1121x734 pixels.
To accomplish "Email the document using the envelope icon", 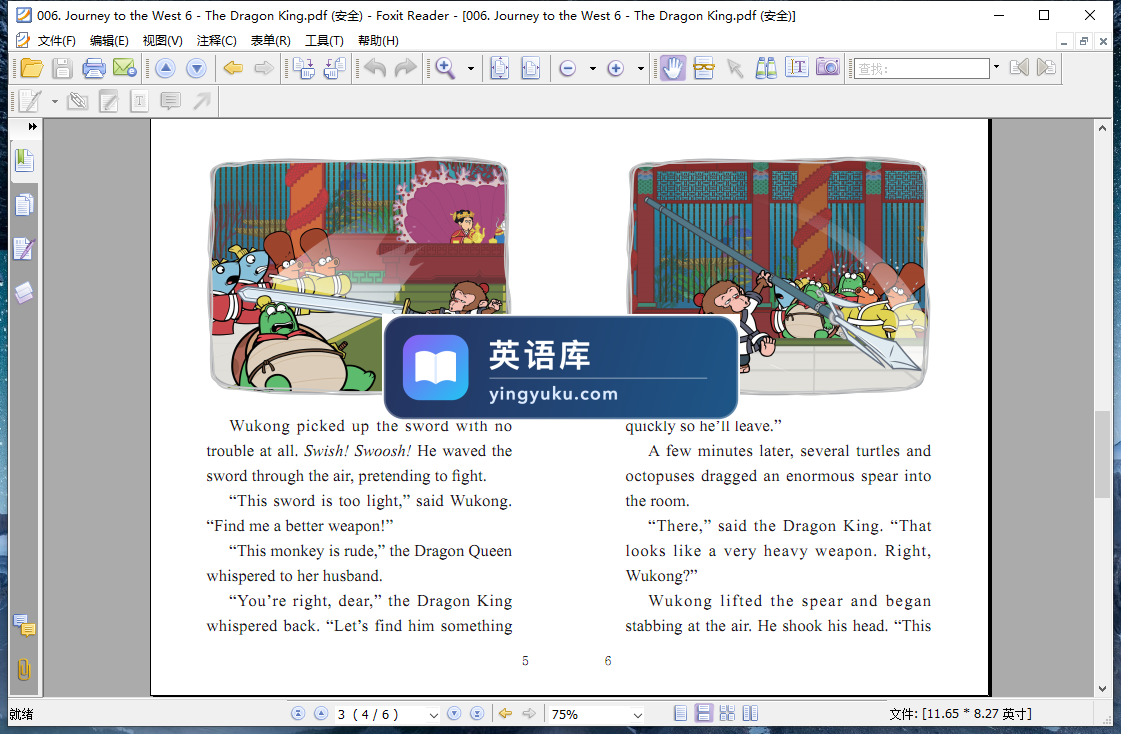I will pyautogui.click(x=124, y=68).
